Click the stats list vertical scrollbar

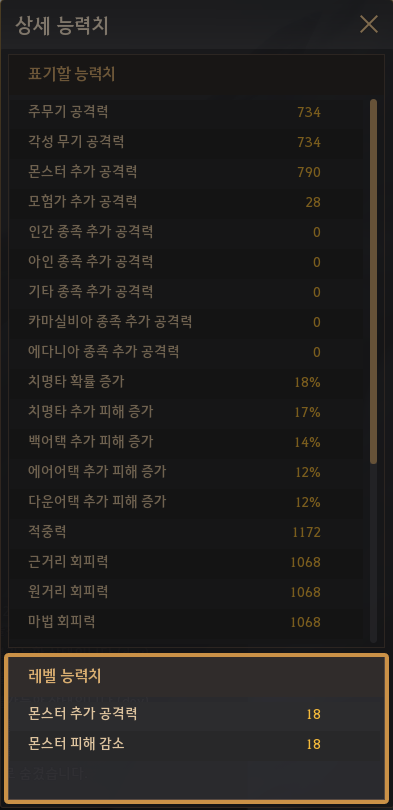tap(373, 281)
